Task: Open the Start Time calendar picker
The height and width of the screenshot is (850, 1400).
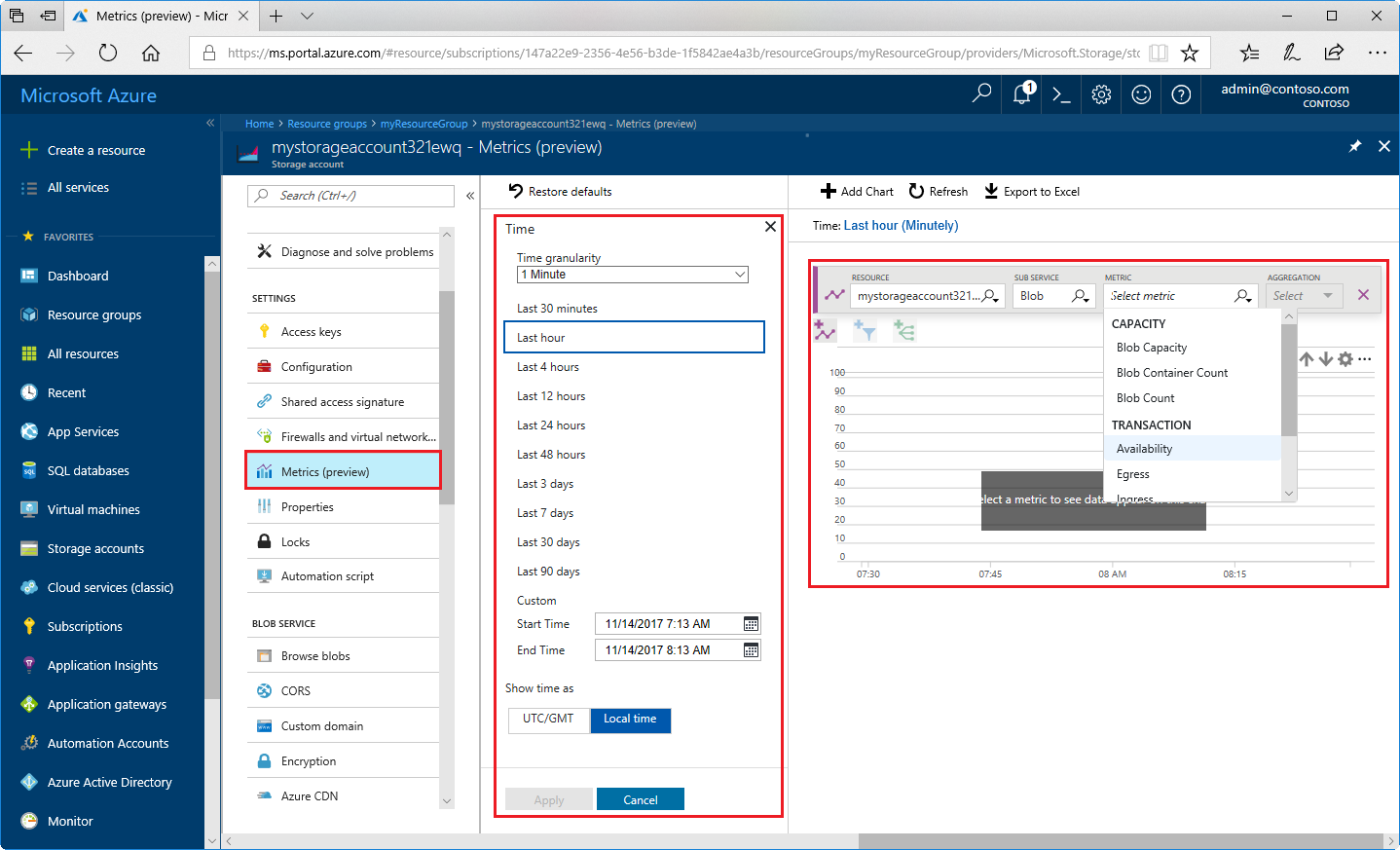Action: [x=750, y=623]
